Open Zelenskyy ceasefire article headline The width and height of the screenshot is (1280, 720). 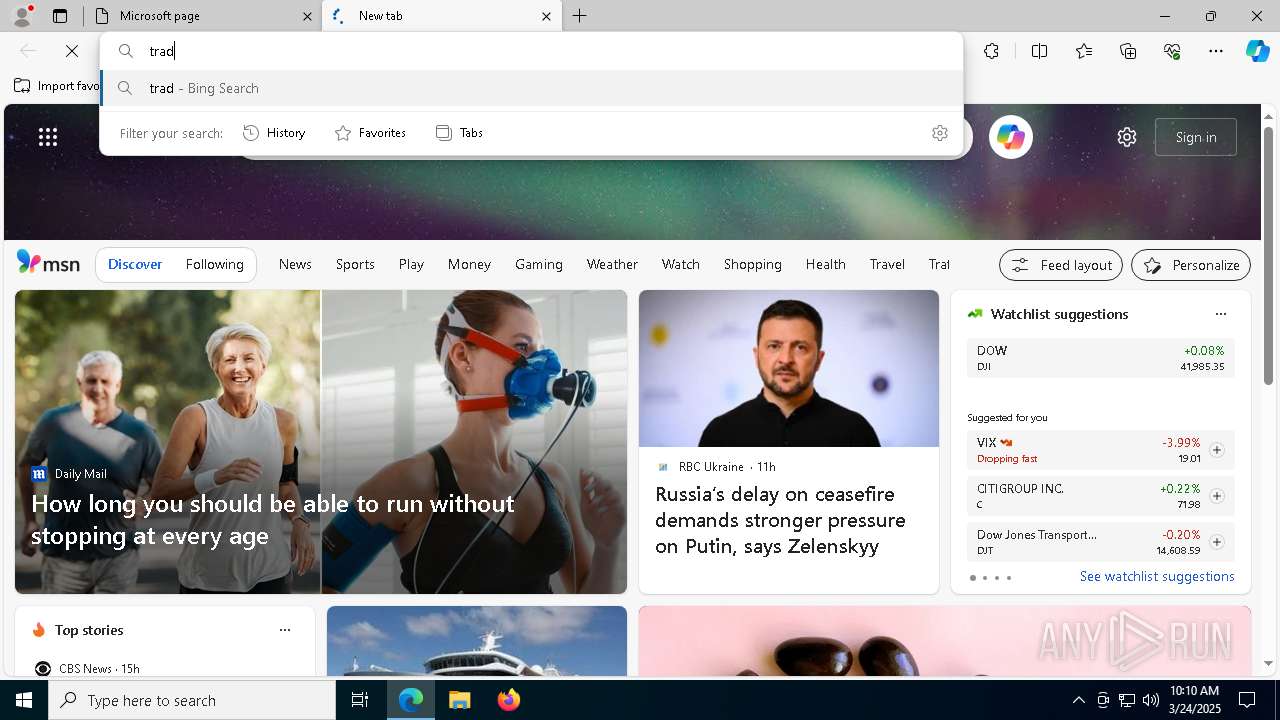(x=780, y=520)
